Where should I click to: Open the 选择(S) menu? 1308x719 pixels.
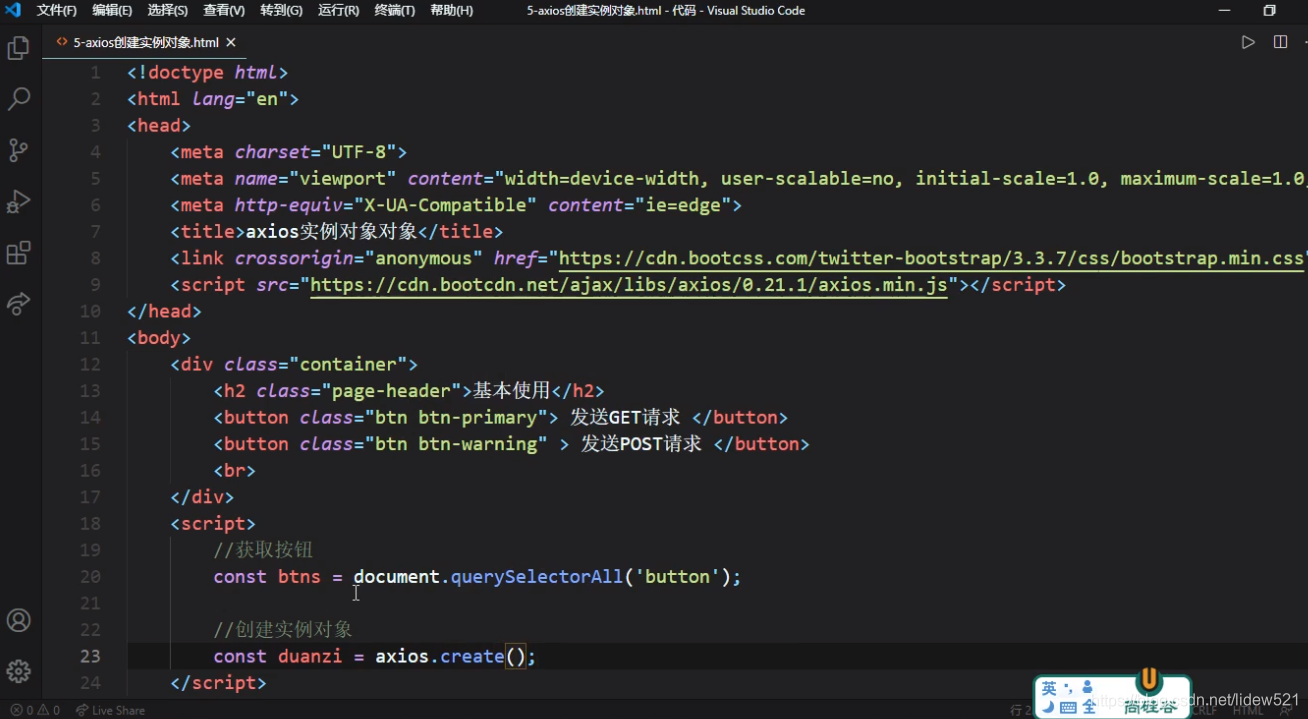[x=167, y=10]
